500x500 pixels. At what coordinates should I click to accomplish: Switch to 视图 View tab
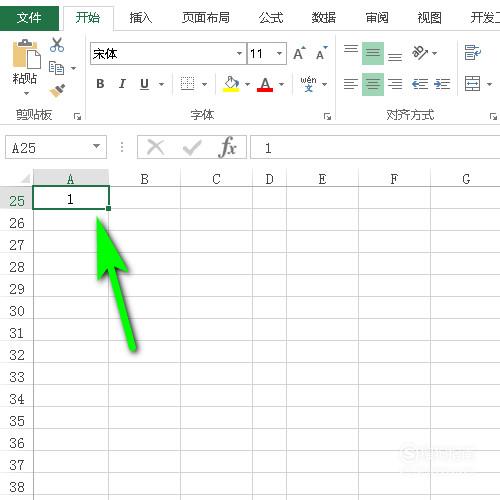(429, 17)
